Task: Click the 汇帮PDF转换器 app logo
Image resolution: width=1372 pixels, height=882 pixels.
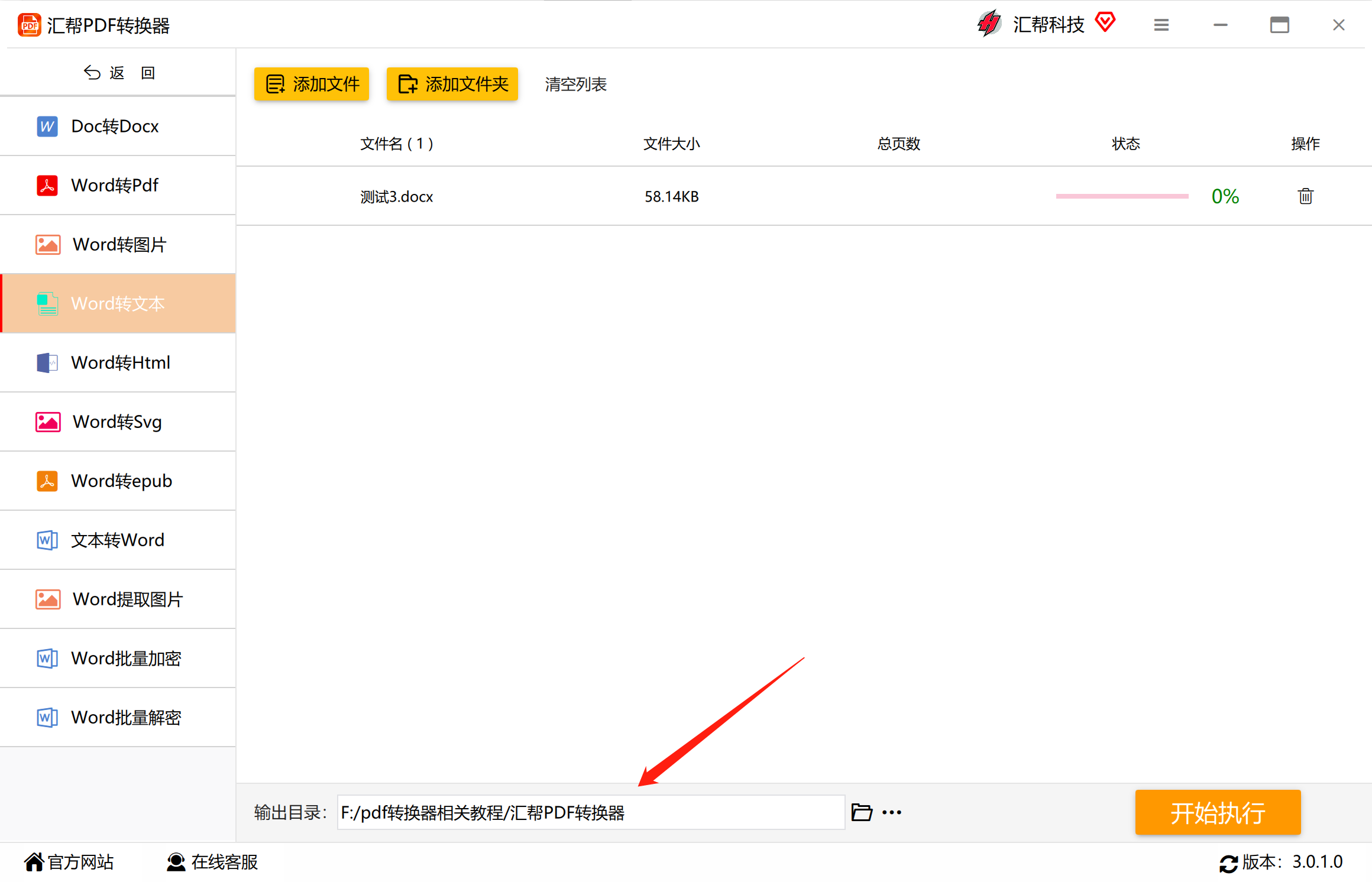Action: (30, 25)
